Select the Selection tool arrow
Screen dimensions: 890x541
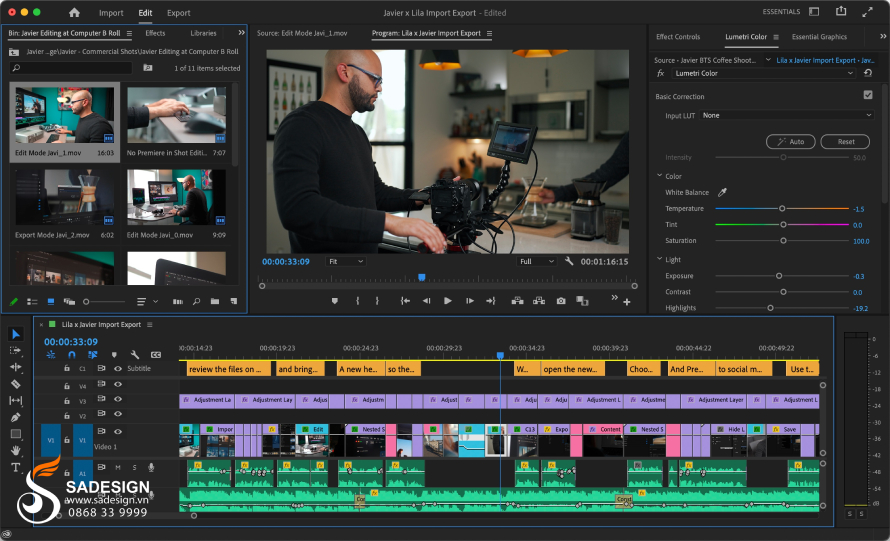click(x=16, y=334)
